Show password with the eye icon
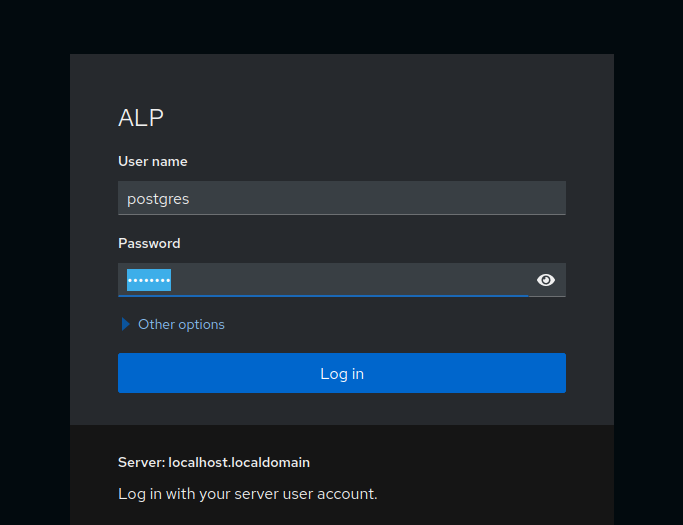 coord(546,280)
